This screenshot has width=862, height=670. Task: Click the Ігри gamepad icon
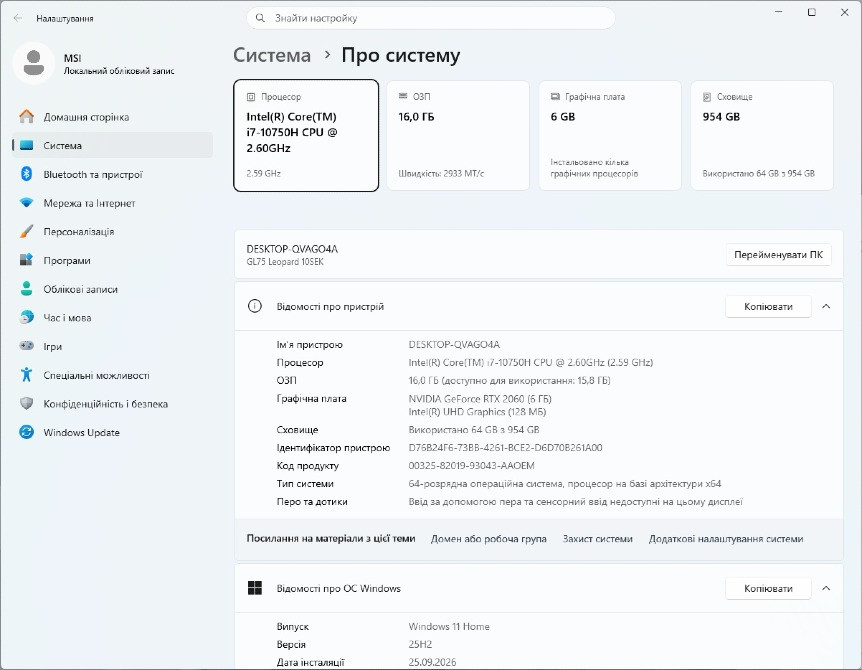[x=26, y=346]
